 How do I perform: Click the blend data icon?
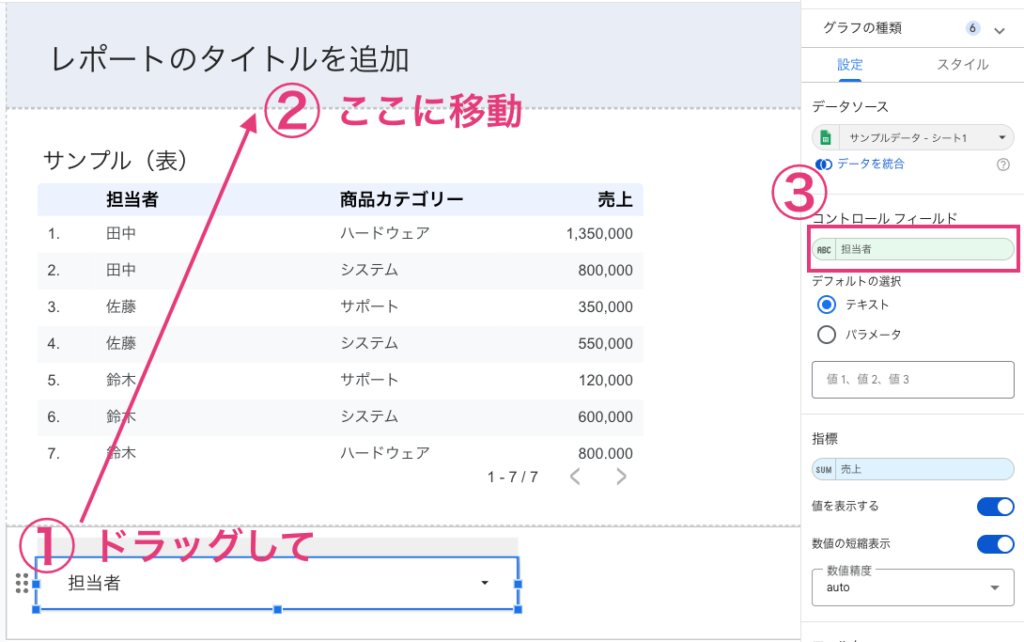point(823,164)
